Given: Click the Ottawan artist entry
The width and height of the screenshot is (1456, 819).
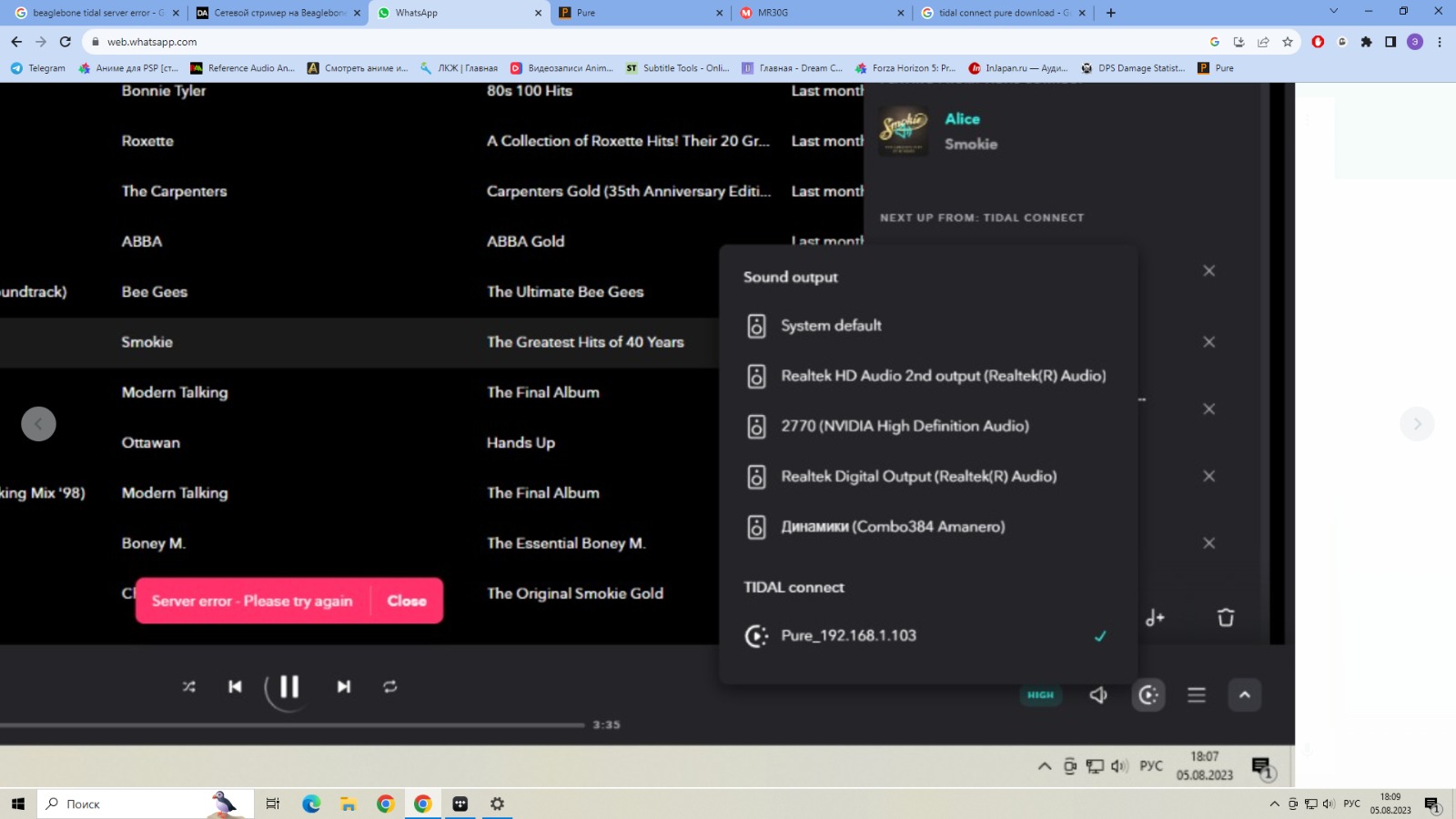Looking at the screenshot, I should [x=151, y=443].
